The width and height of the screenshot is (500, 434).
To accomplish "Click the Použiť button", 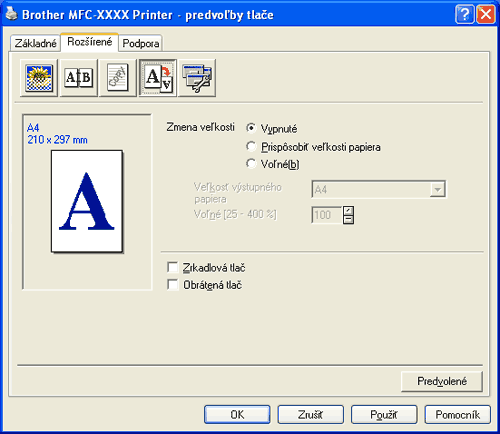I will (x=384, y=414).
